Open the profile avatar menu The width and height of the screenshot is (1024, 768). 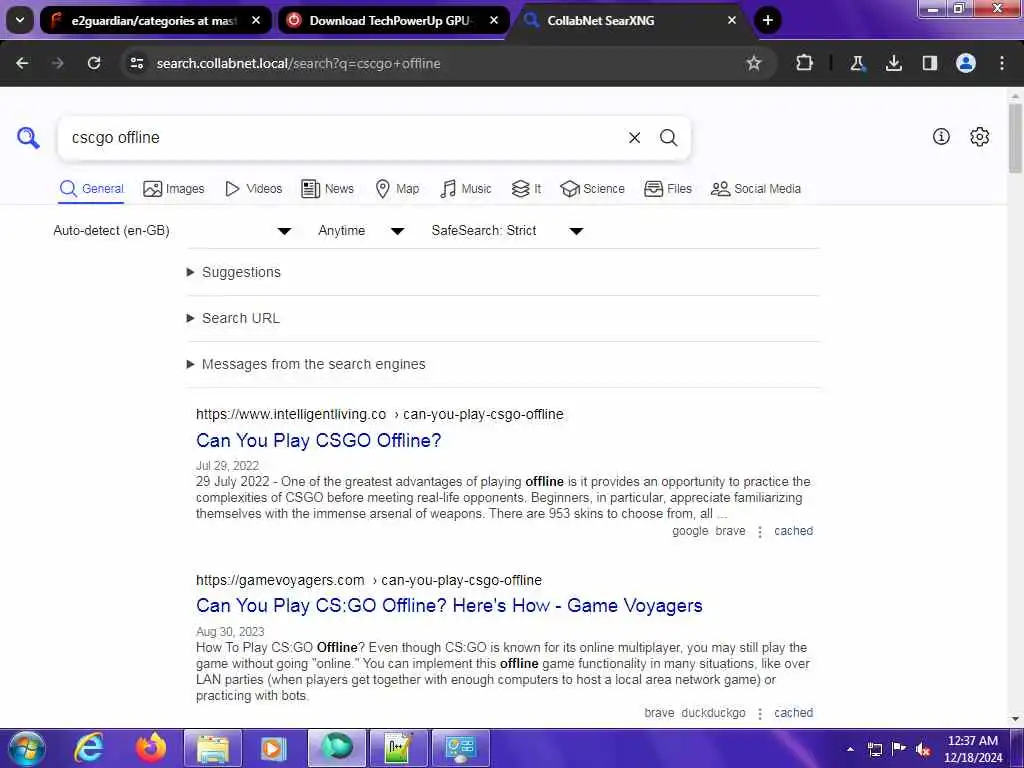[x=965, y=63]
